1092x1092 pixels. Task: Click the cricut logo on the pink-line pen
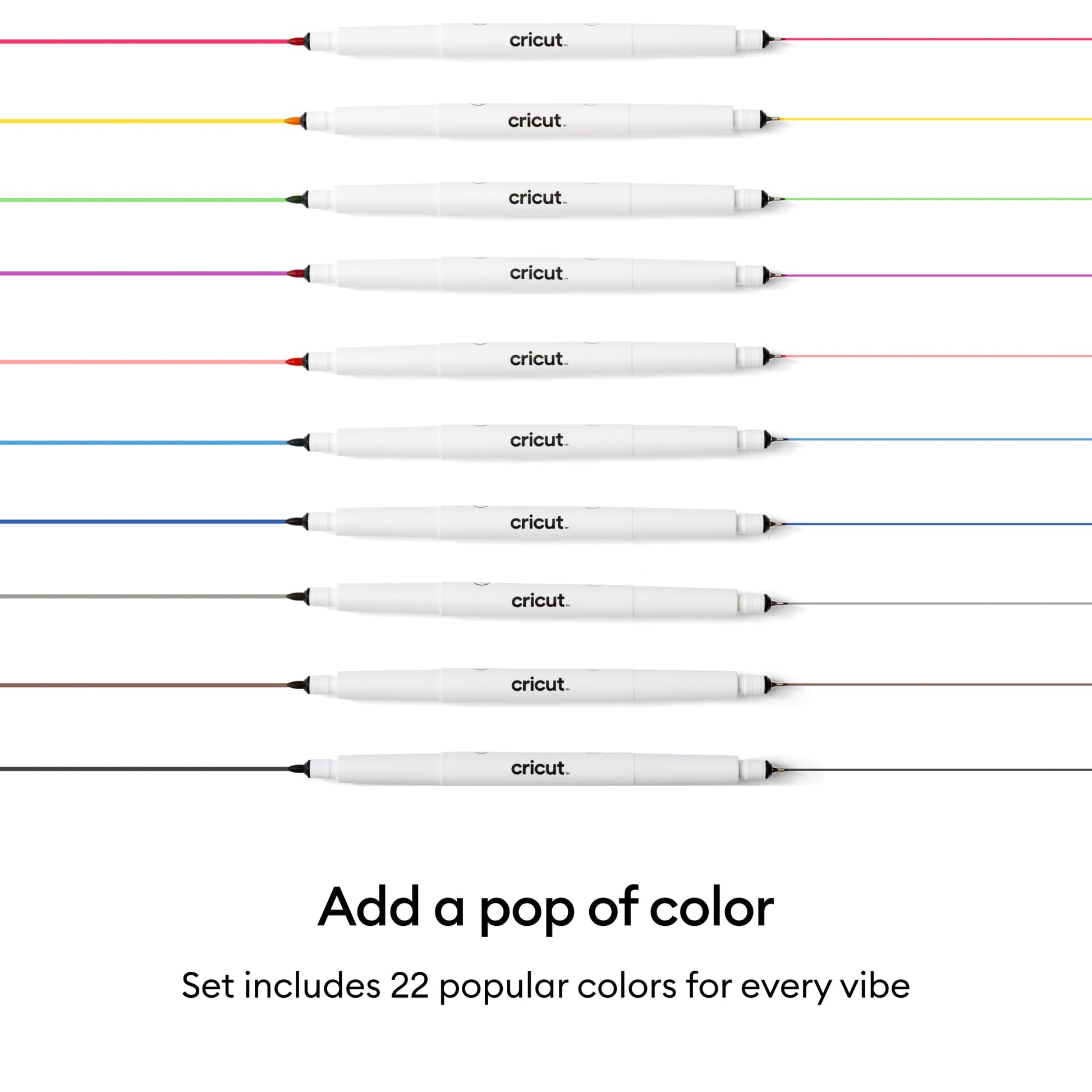(x=538, y=40)
